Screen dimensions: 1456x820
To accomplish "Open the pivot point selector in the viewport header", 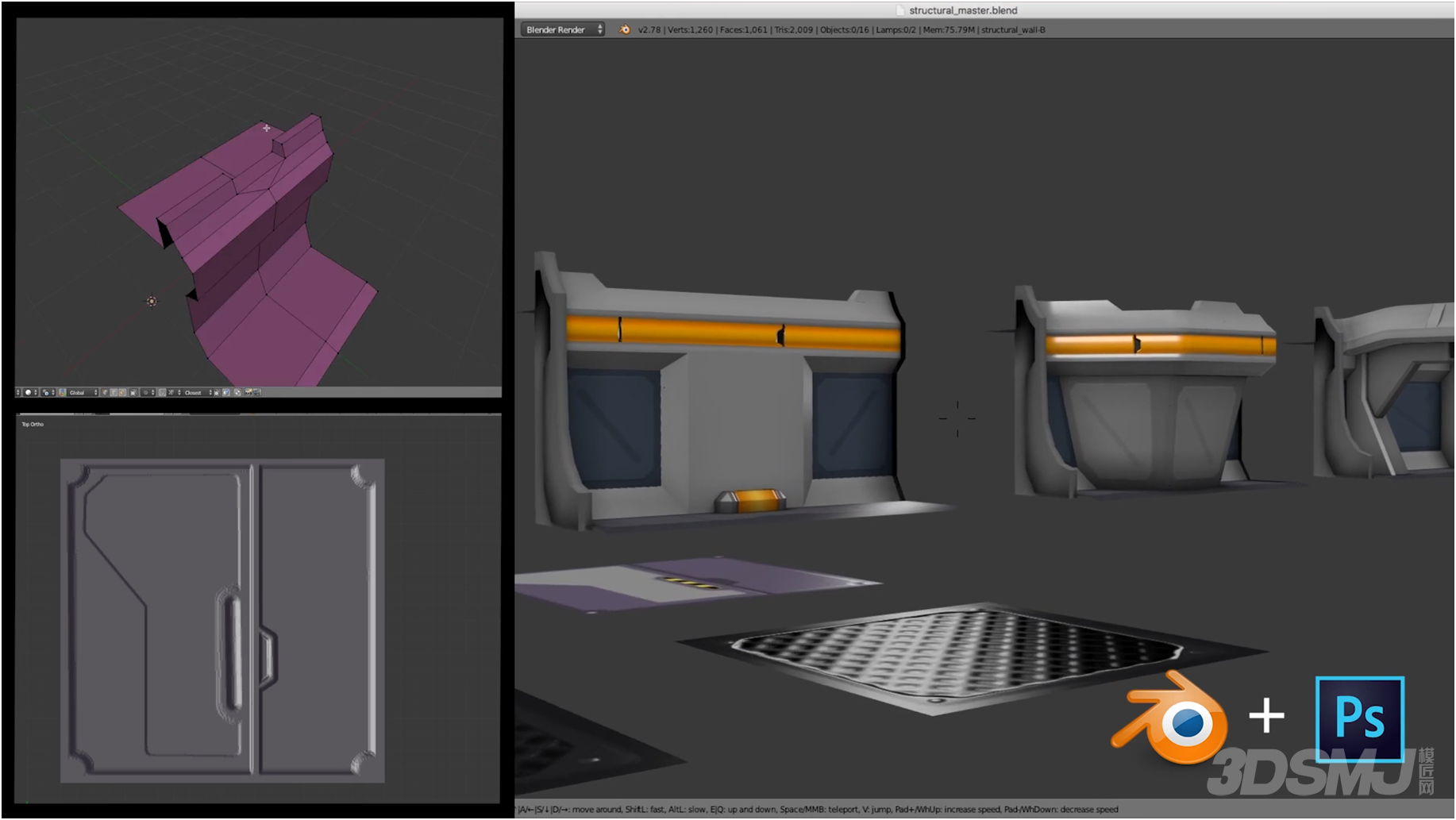I will pyautogui.click(x=48, y=392).
